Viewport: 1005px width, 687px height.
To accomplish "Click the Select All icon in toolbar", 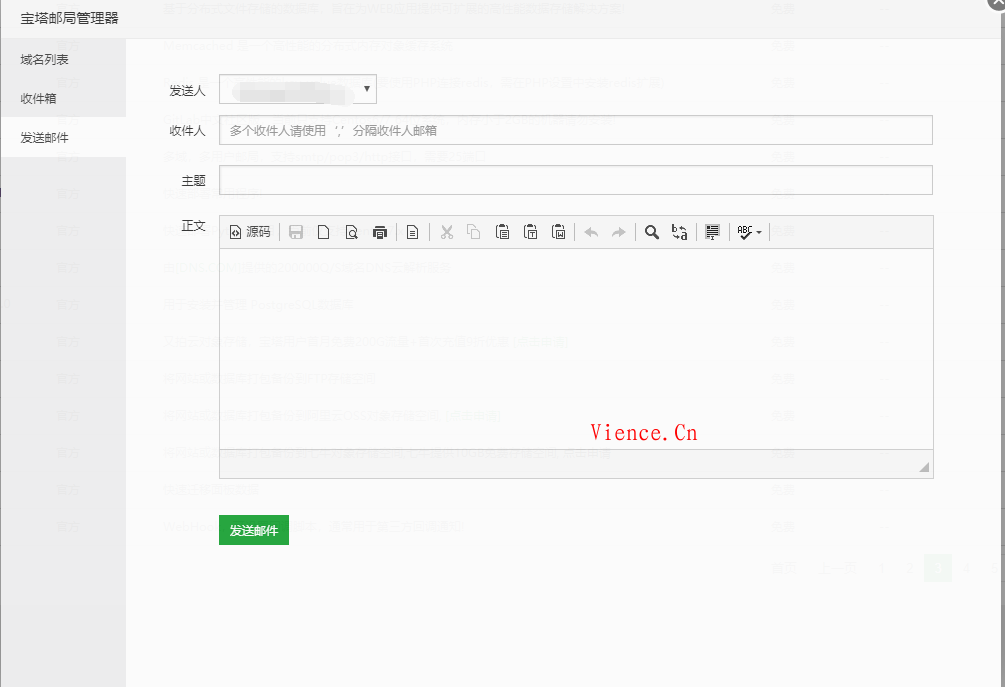I will click(x=712, y=232).
